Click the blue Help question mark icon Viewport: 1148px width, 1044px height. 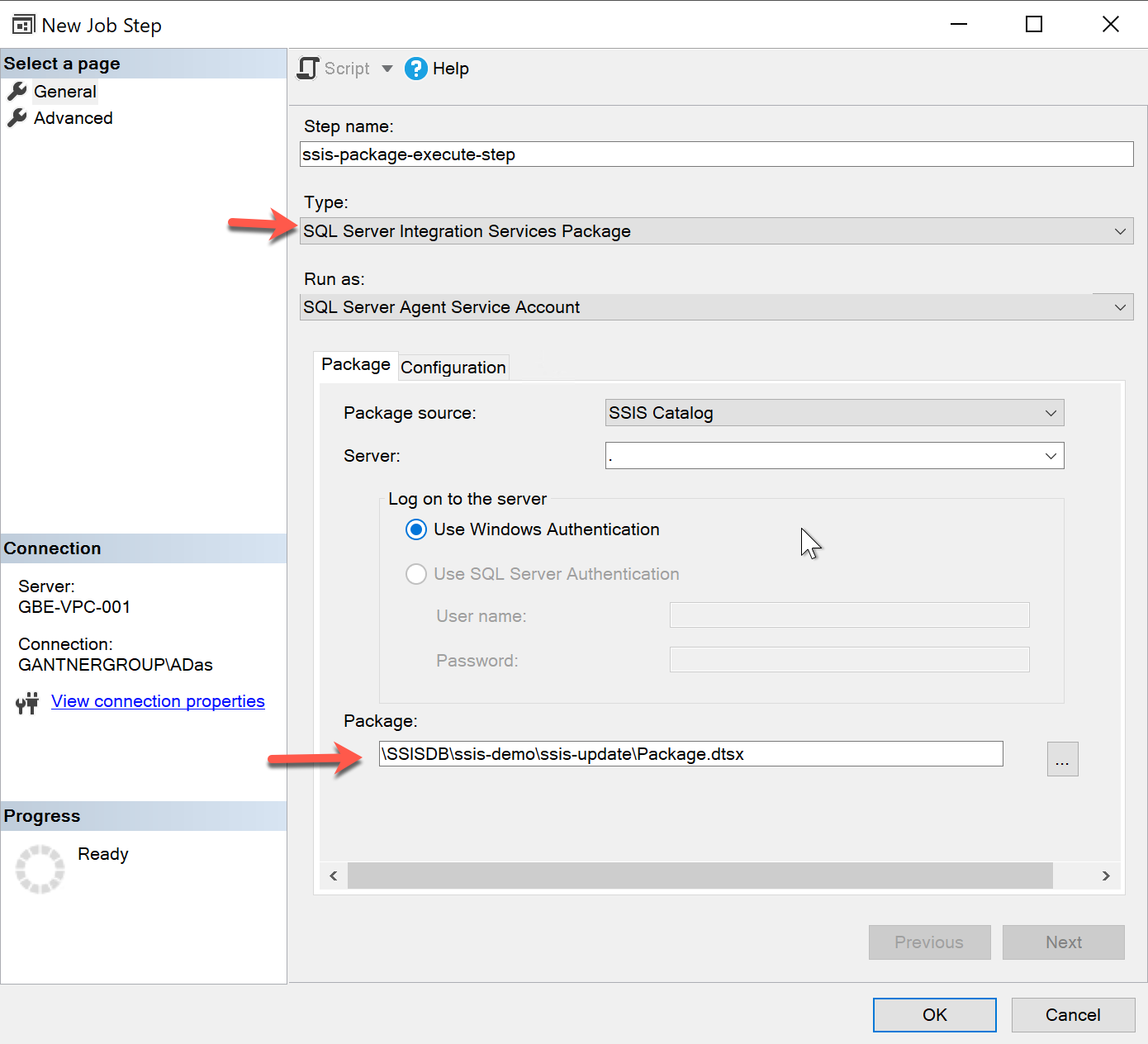coord(415,69)
